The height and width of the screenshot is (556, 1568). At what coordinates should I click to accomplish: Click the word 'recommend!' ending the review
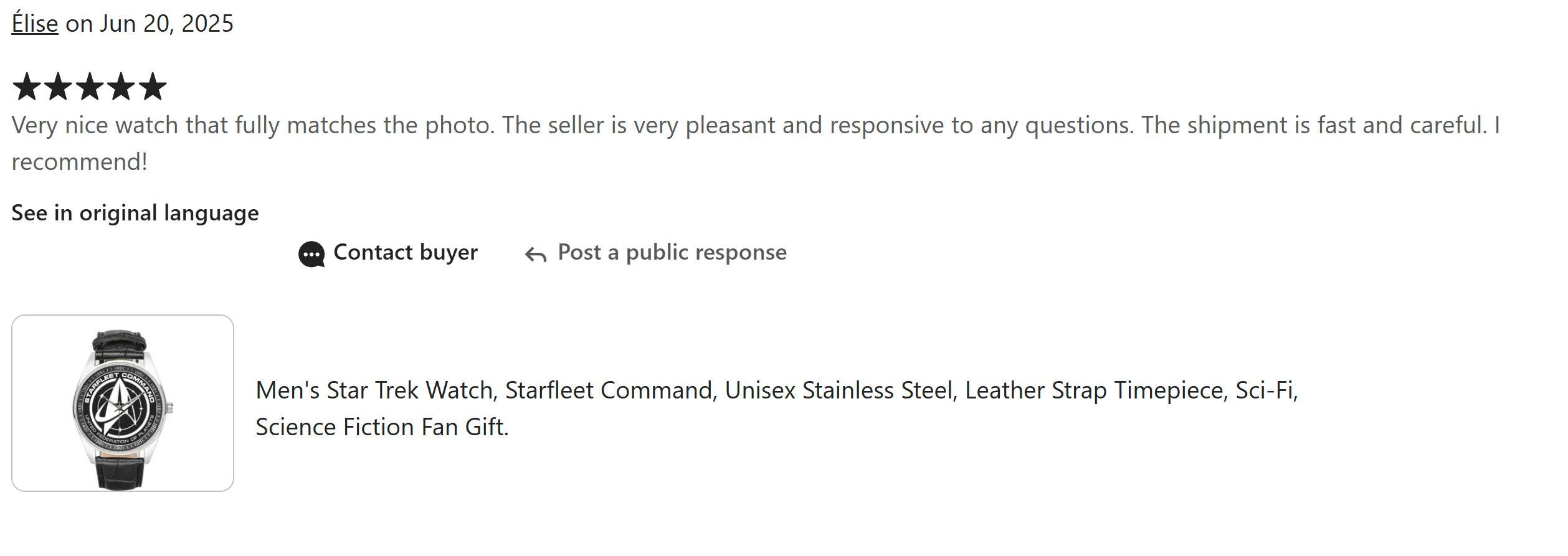(x=80, y=162)
